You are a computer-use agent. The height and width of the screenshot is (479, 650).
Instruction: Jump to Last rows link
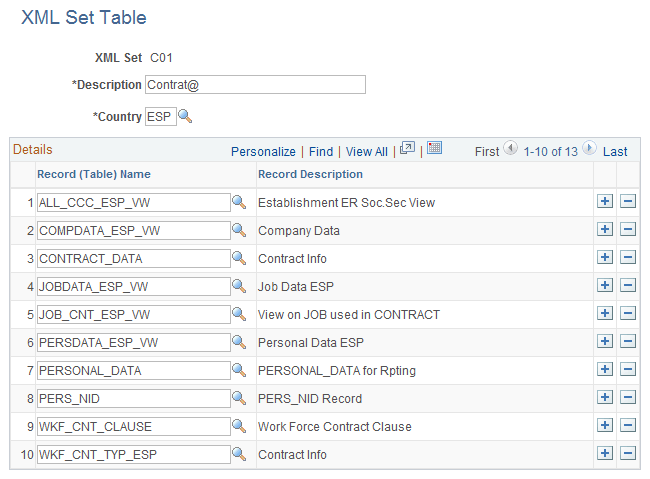coord(615,152)
